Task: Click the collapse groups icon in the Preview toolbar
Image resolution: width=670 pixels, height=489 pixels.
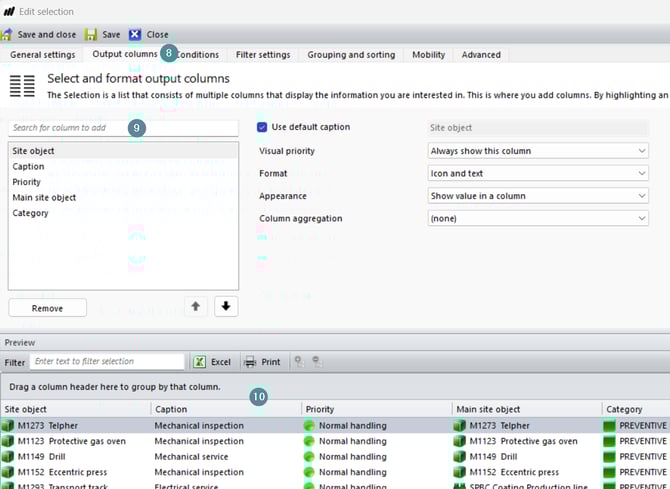Action: pos(317,362)
